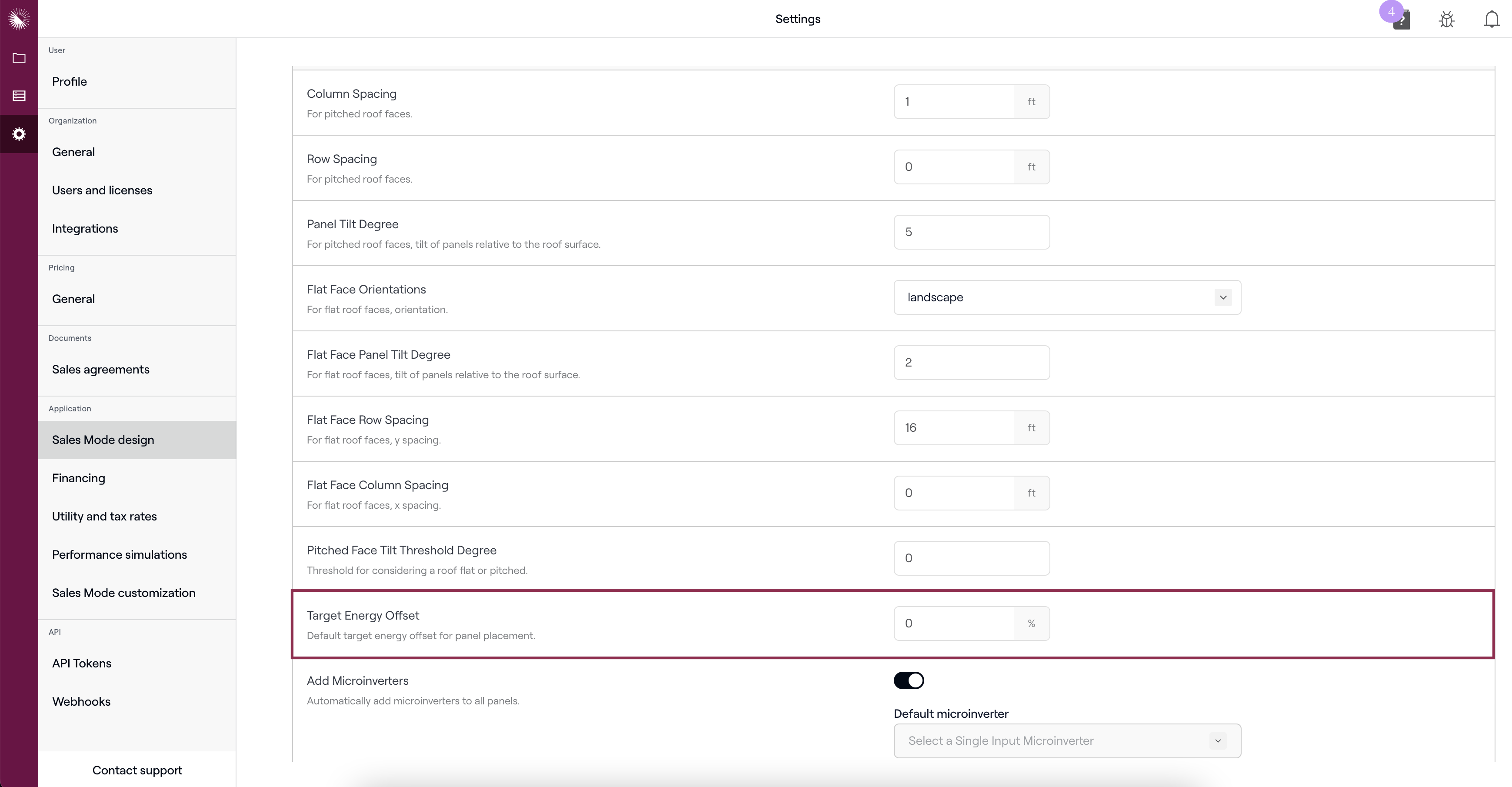Open the database list icon
The height and width of the screenshot is (787, 1512).
pyautogui.click(x=19, y=96)
